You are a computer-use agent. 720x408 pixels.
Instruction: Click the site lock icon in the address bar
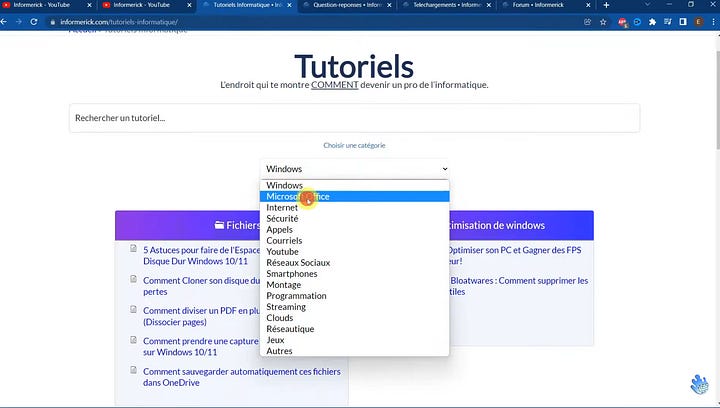53,22
